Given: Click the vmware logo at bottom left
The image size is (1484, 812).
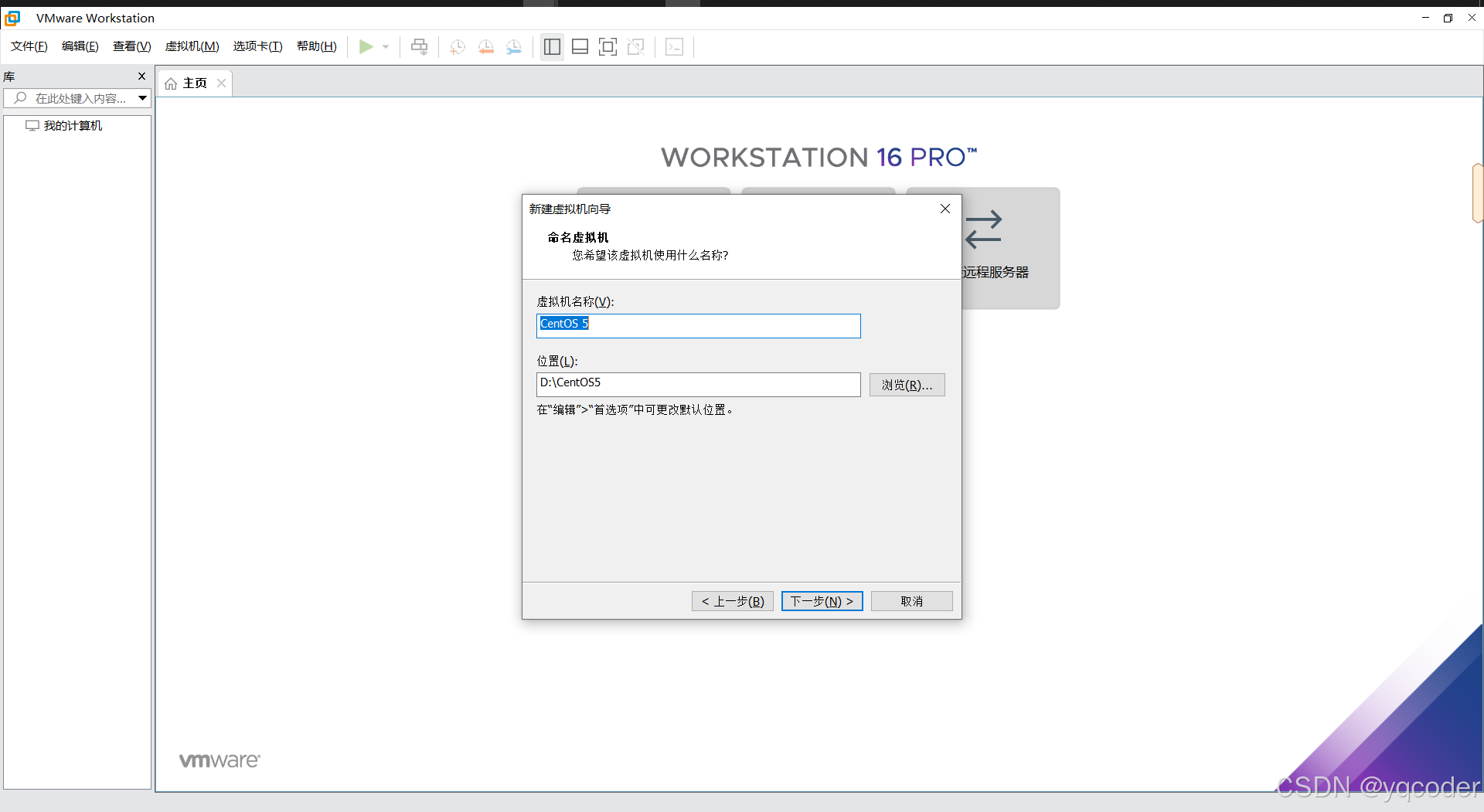Looking at the screenshot, I should point(220,760).
